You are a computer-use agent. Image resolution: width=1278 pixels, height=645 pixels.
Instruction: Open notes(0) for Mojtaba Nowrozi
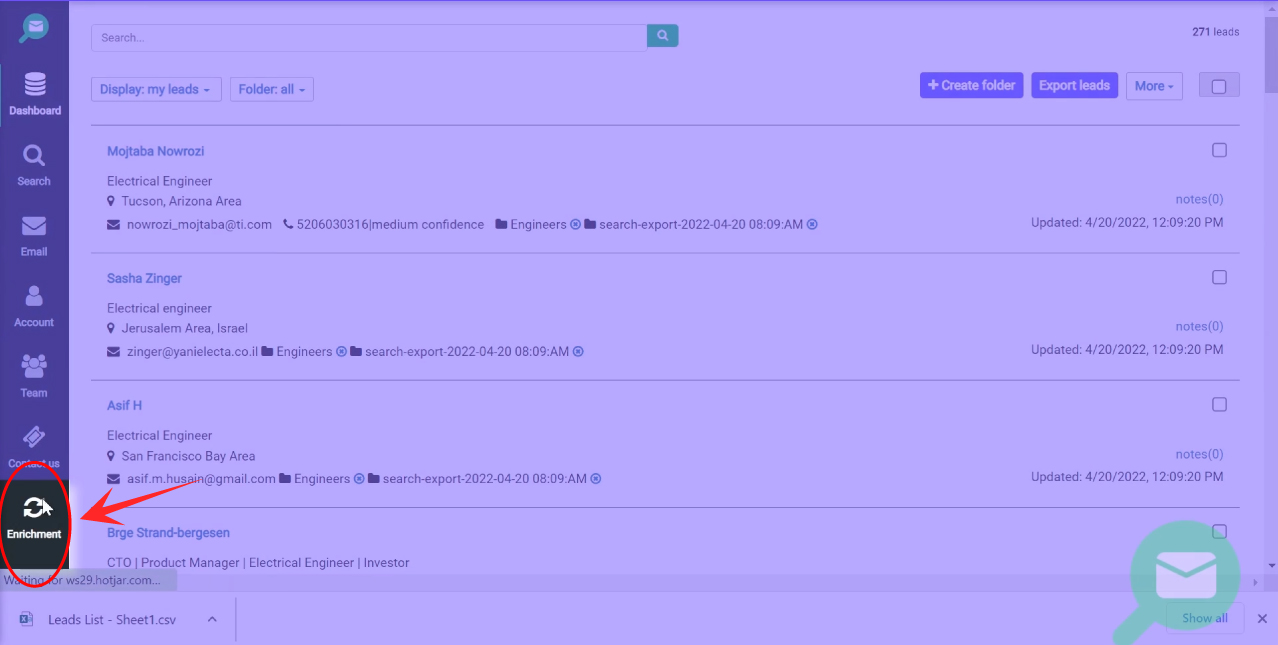(x=1199, y=199)
